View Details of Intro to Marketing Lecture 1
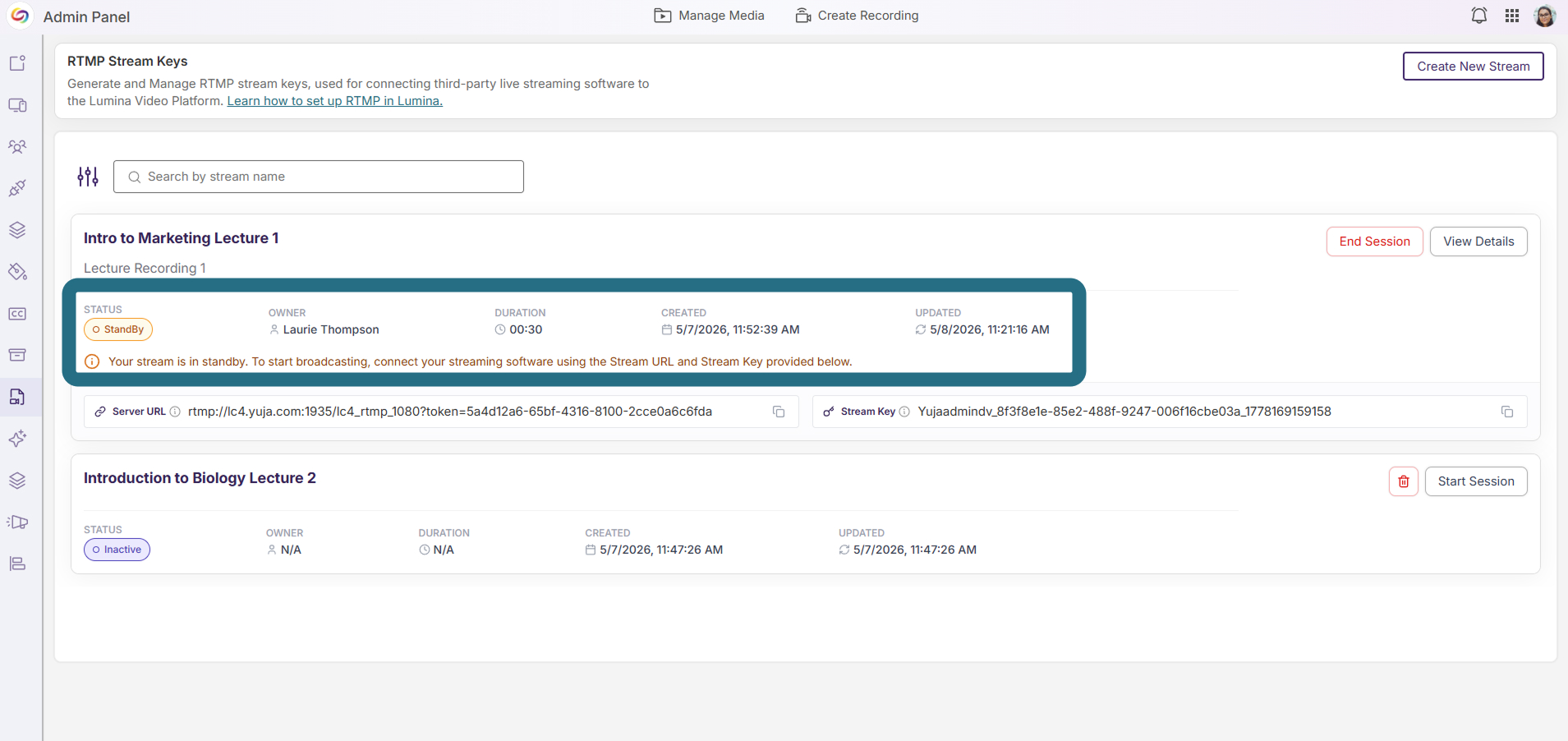This screenshot has height=741, width=1568. coord(1478,242)
